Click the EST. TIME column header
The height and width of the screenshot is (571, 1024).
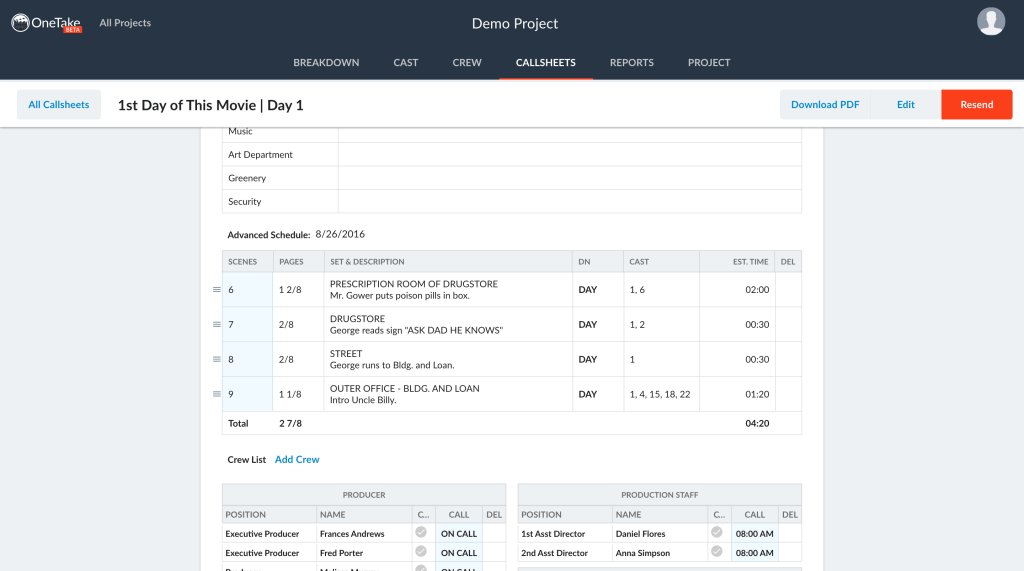point(750,261)
